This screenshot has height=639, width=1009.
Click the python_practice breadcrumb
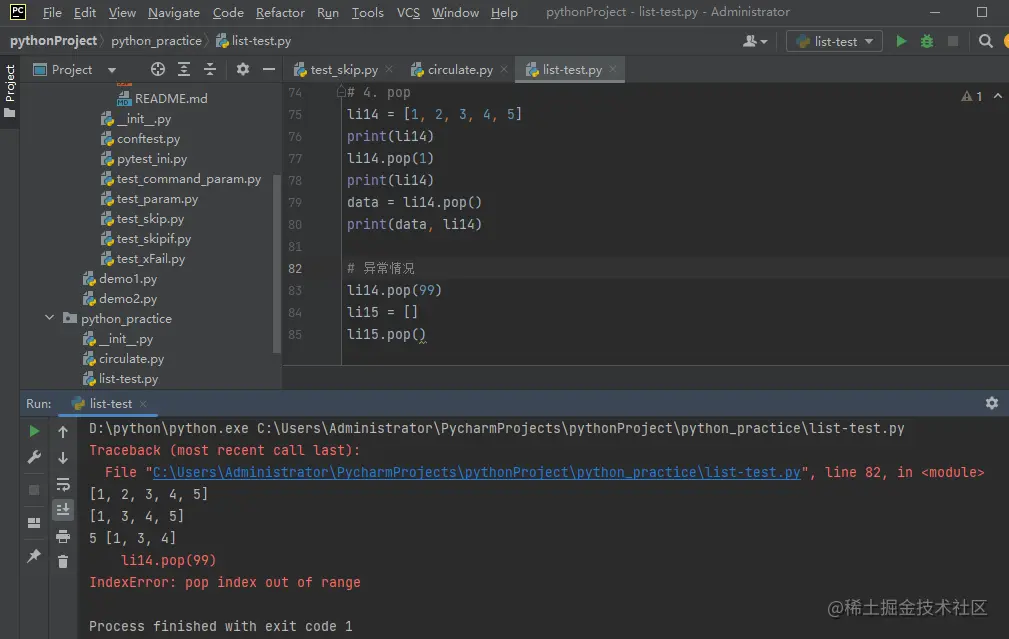pos(156,41)
